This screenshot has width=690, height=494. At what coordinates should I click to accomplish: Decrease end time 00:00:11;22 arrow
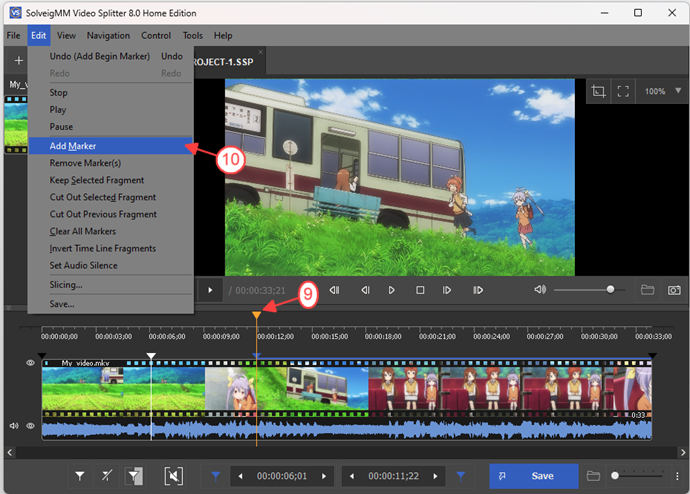[x=352, y=476]
